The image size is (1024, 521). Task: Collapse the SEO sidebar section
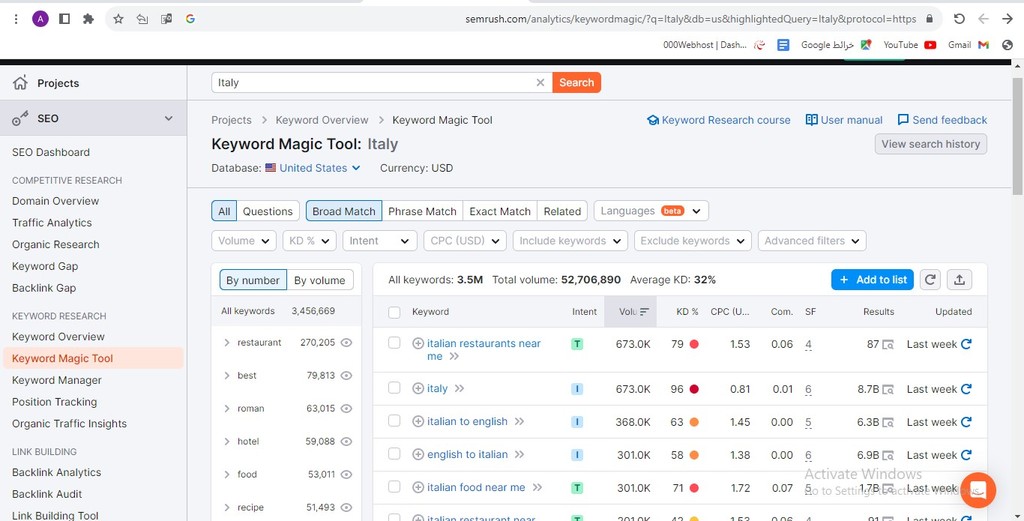168,118
